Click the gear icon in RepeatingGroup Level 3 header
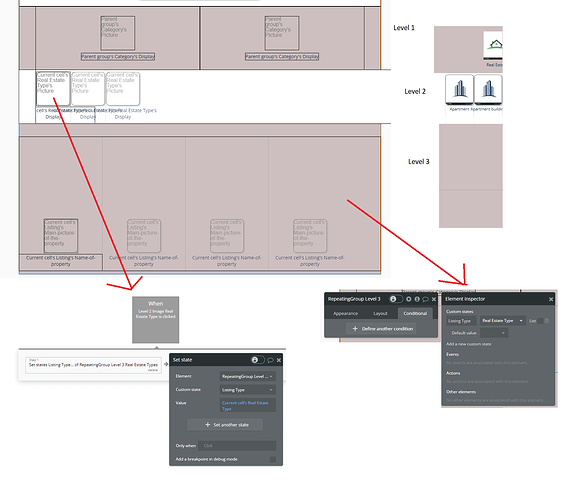Viewport: 569px width, 500px height. (x=409, y=299)
